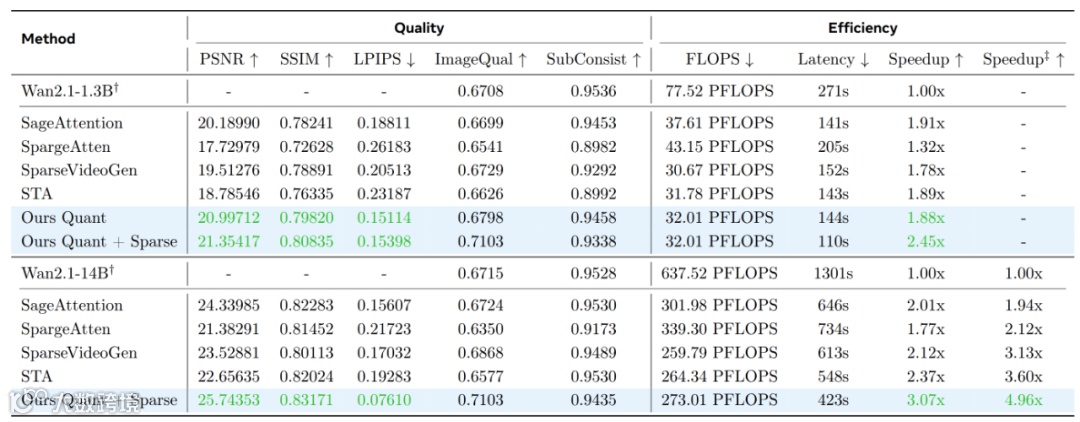Select the Quality group header
The width and height of the screenshot is (1080, 422).
pyautogui.click(x=419, y=28)
